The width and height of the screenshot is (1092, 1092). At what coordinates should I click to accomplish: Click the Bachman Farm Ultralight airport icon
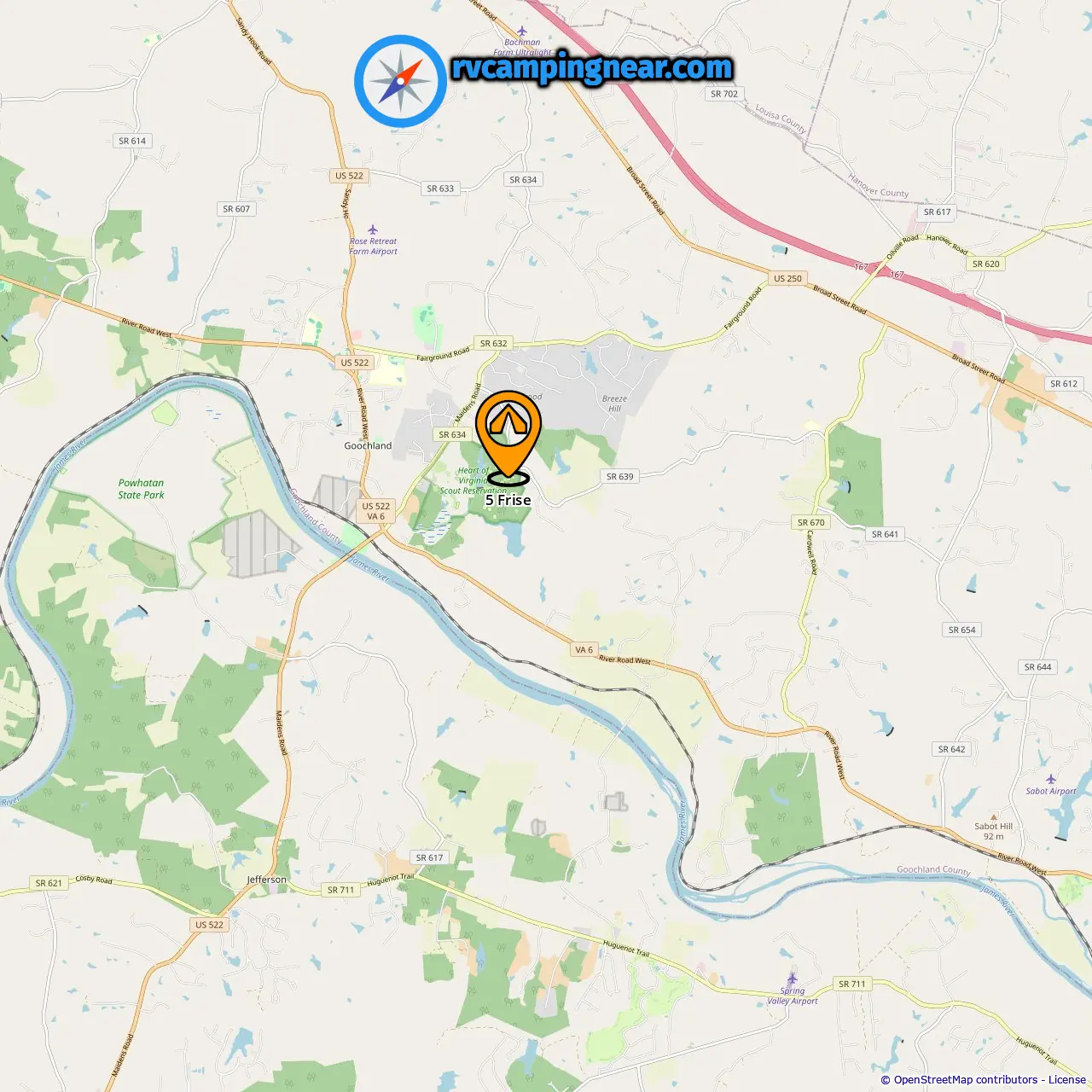(522, 31)
